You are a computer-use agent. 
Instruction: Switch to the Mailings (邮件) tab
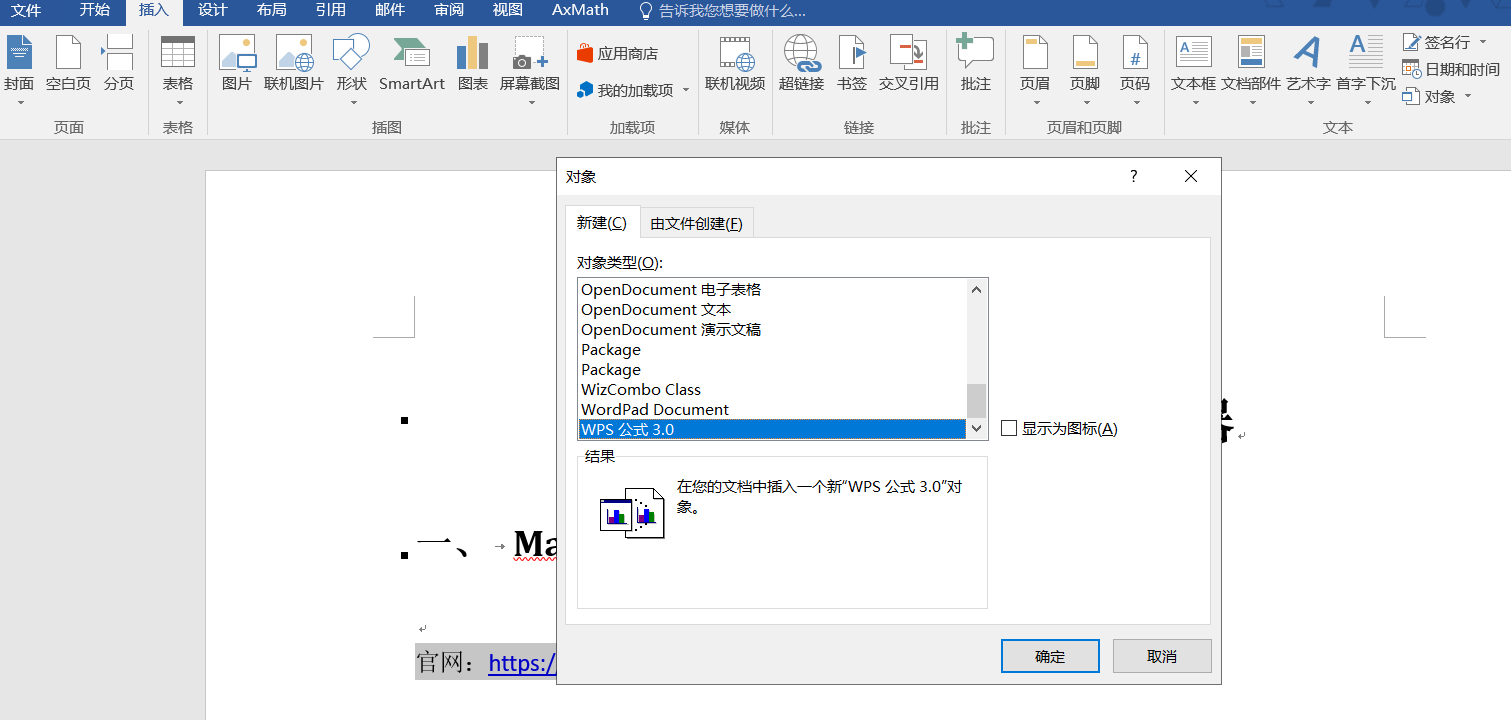pyautogui.click(x=390, y=11)
